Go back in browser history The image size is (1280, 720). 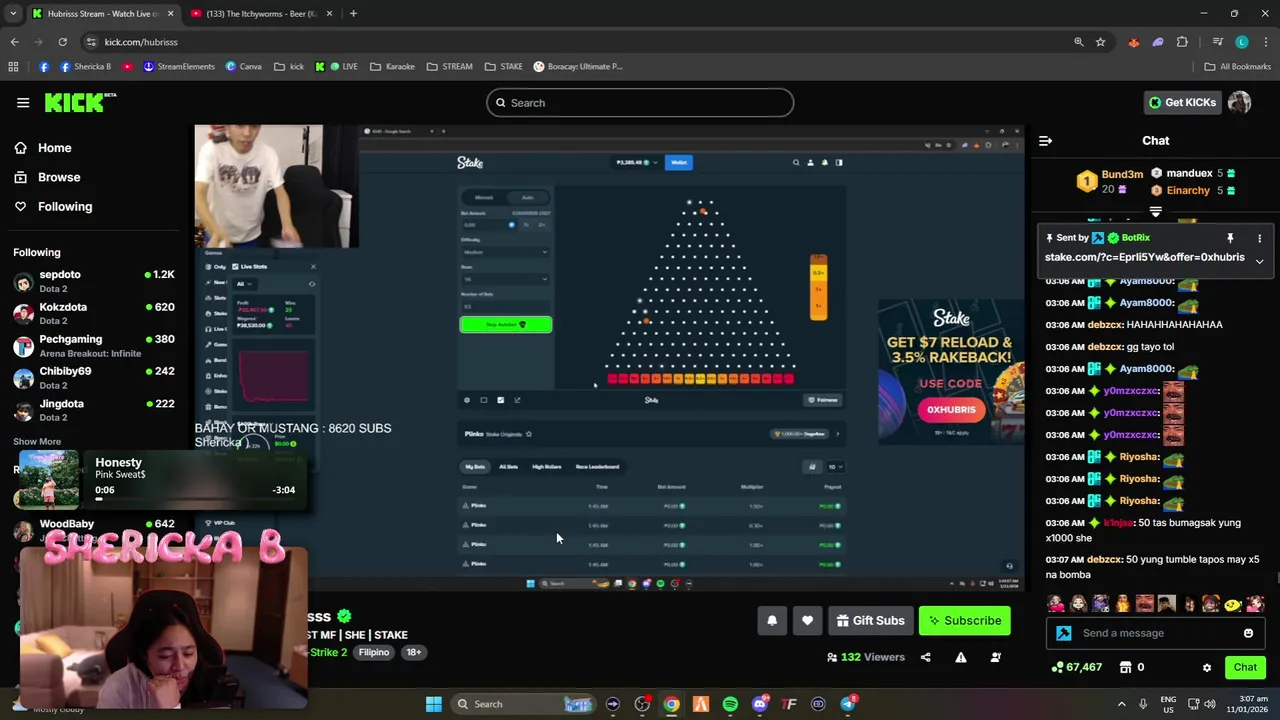click(15, 42)
